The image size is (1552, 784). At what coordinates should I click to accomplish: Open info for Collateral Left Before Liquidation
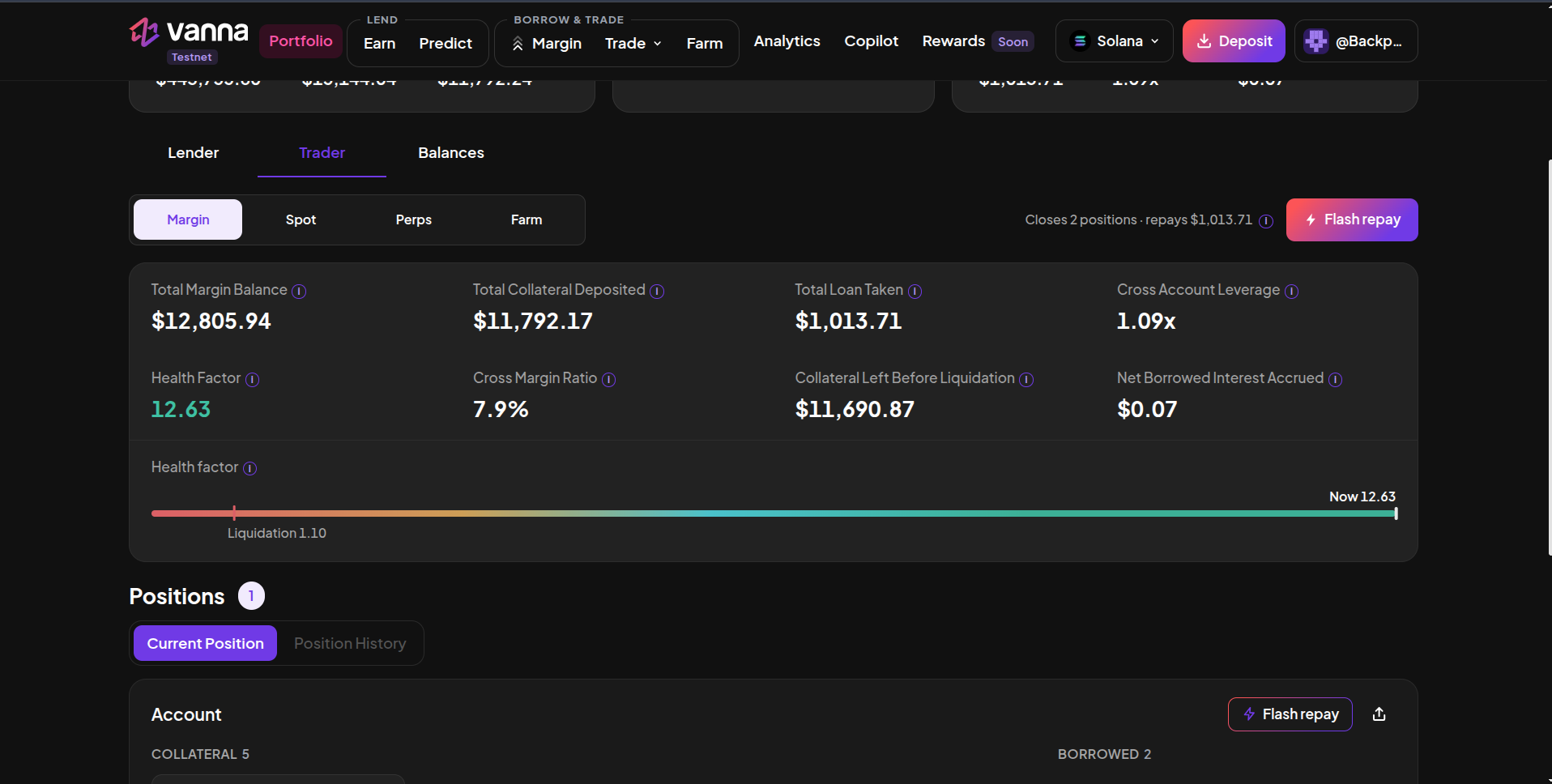coord(1026,380)
